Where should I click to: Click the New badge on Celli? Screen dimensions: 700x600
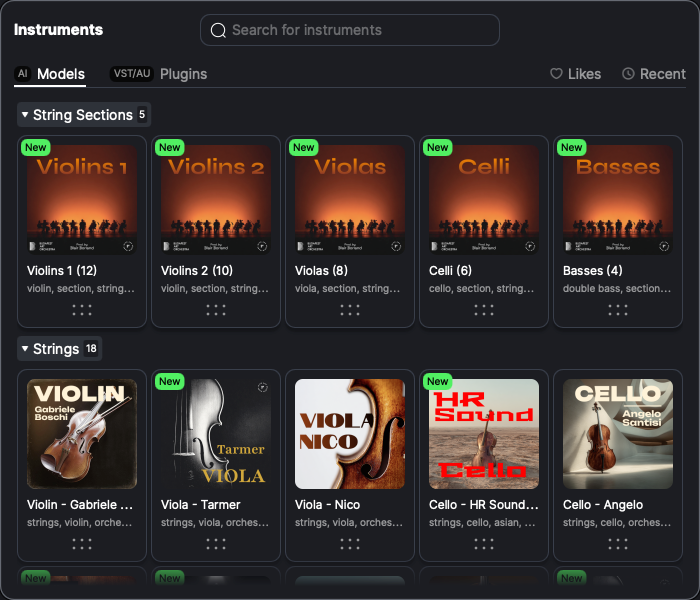point(438,147)
